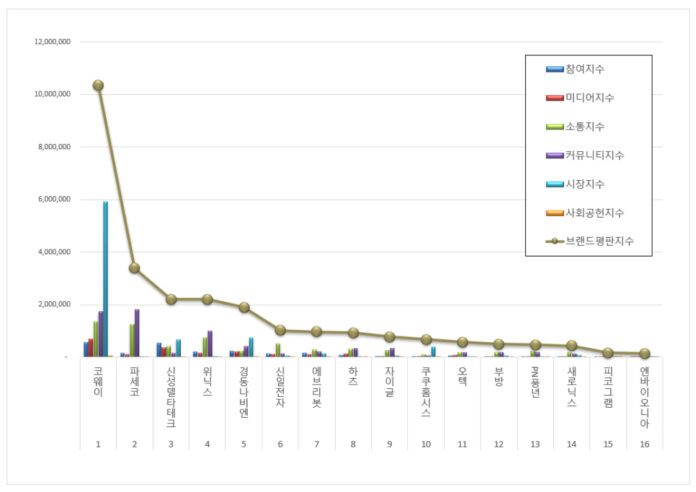
Task: Select 자이글's brand reputation line marker
Action: pos(389,337)
